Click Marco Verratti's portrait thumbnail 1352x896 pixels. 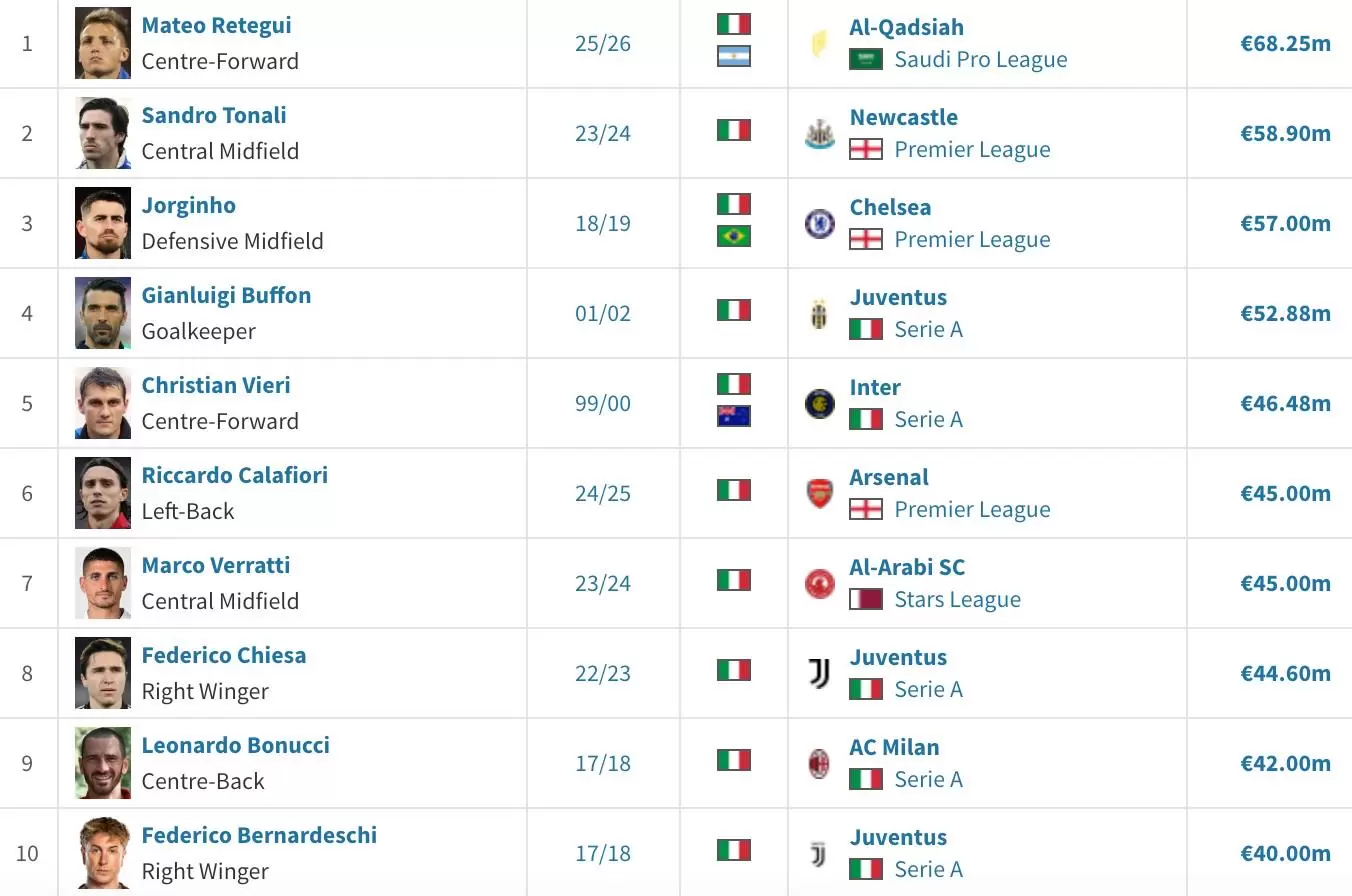pyautogui.click(x=103, y=583)
